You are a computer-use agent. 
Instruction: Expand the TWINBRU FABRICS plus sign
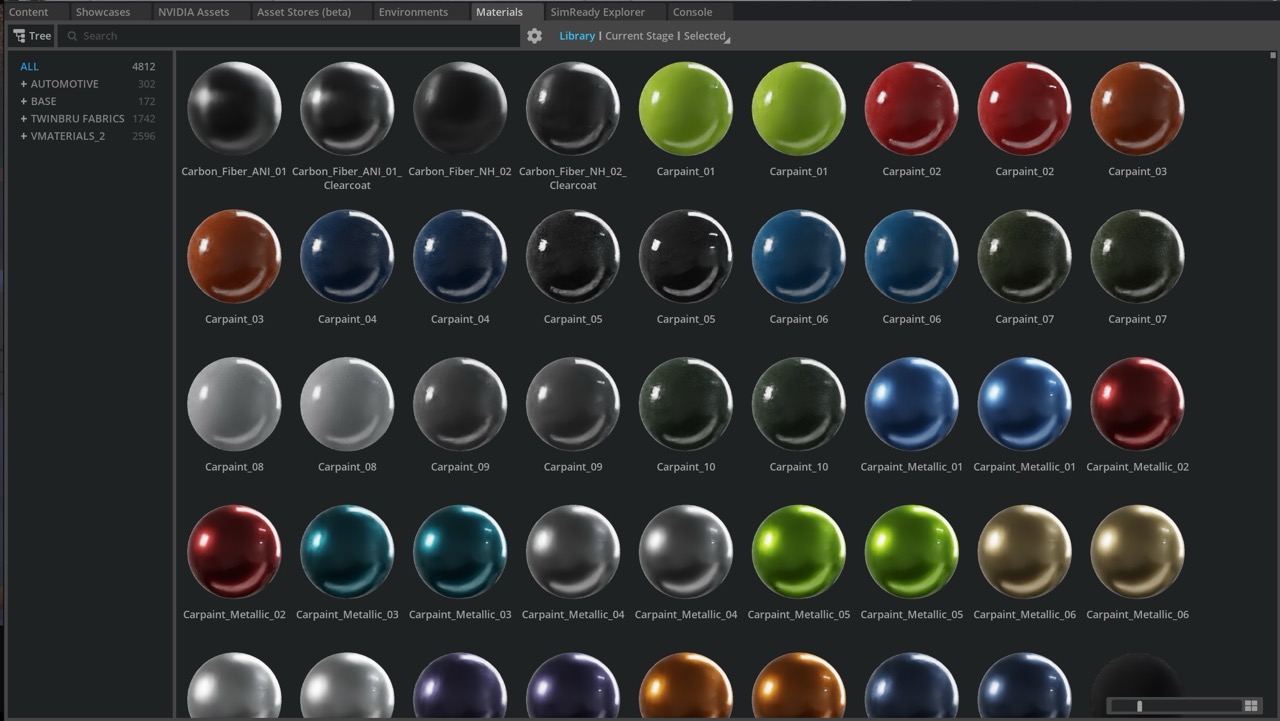coord(24,118)
